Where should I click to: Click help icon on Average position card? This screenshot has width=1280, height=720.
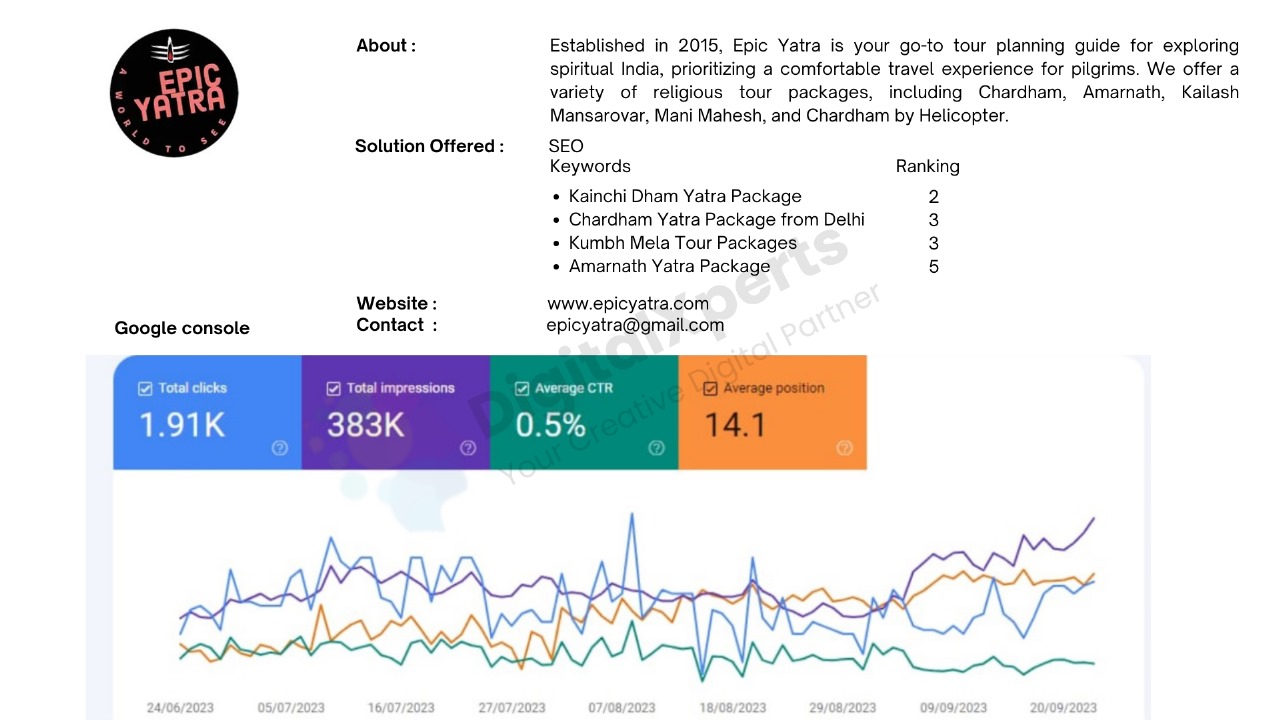(x=844, y=448)
